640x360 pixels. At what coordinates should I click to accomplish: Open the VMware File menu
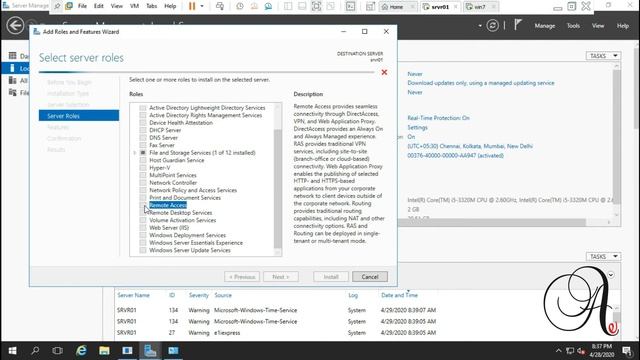tap(82, 6)
